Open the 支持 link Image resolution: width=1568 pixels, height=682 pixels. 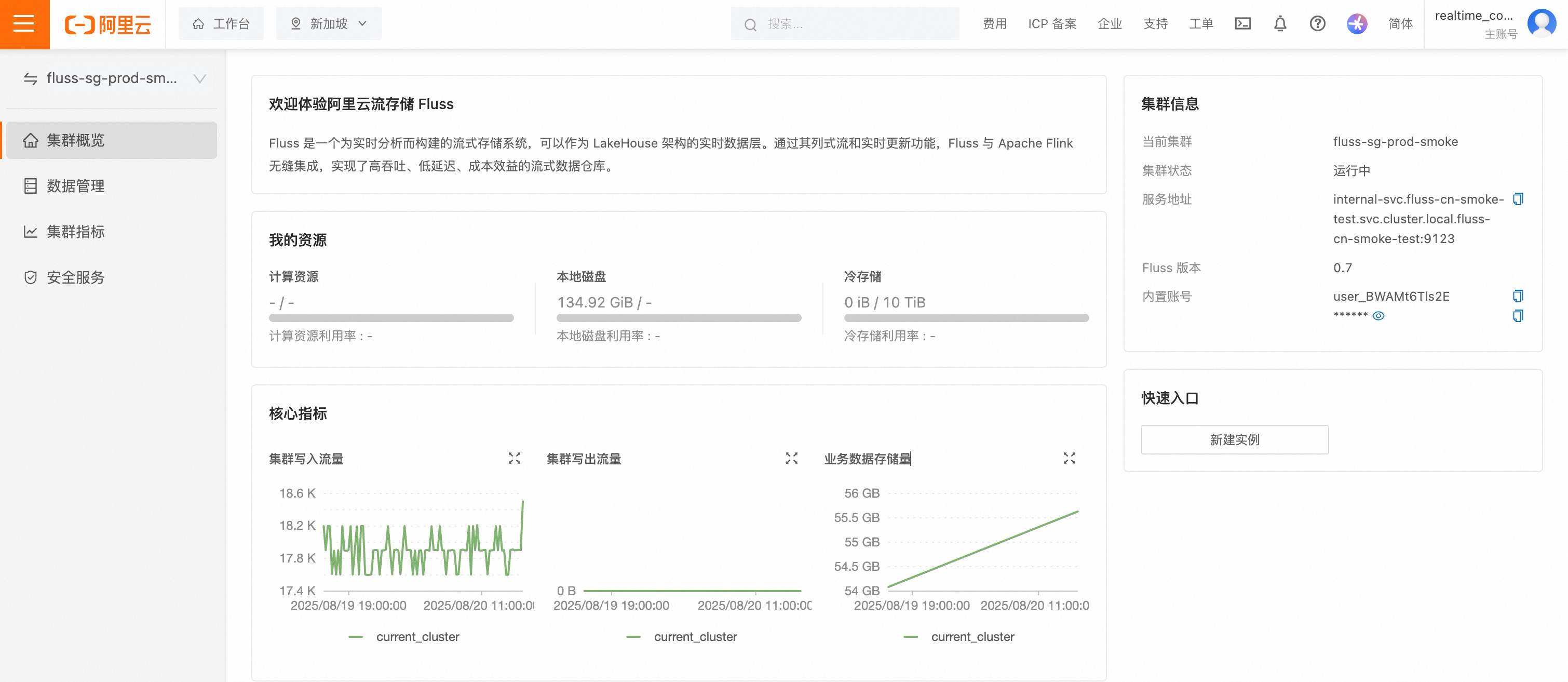coord(1155,24)
